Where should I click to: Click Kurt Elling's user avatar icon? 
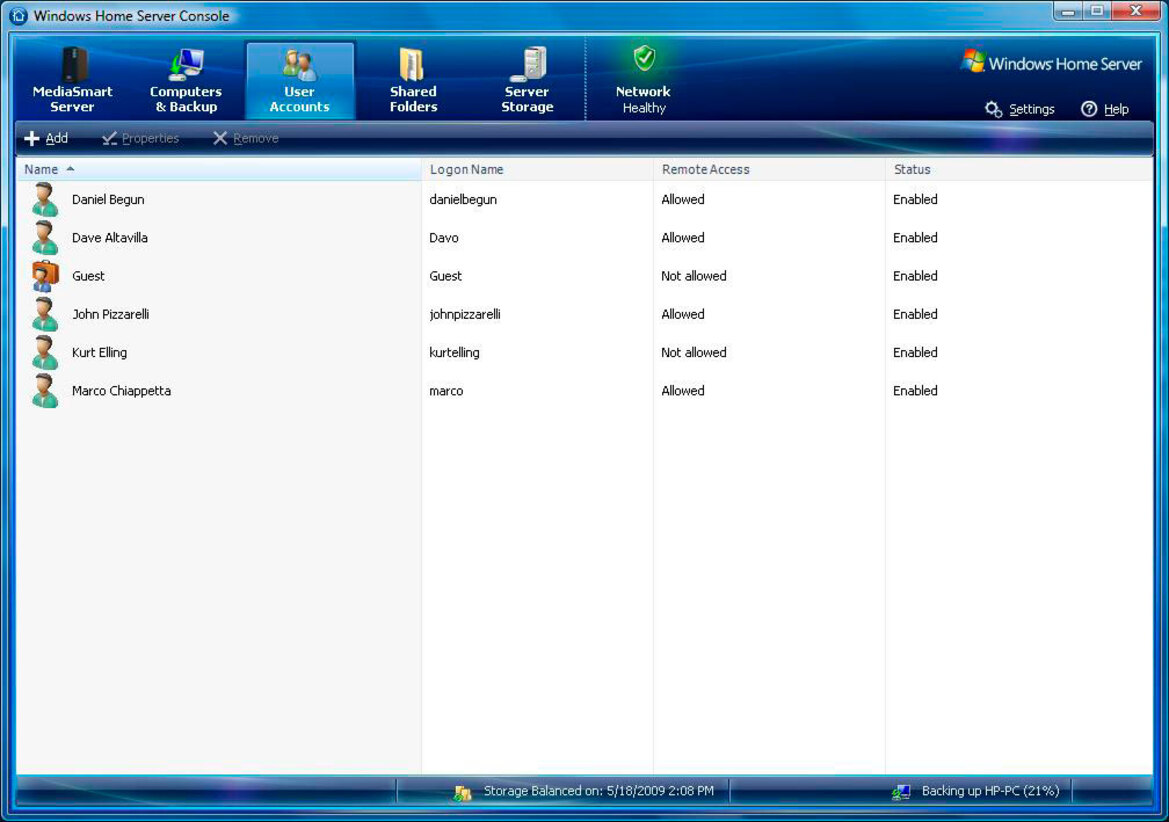45,352
